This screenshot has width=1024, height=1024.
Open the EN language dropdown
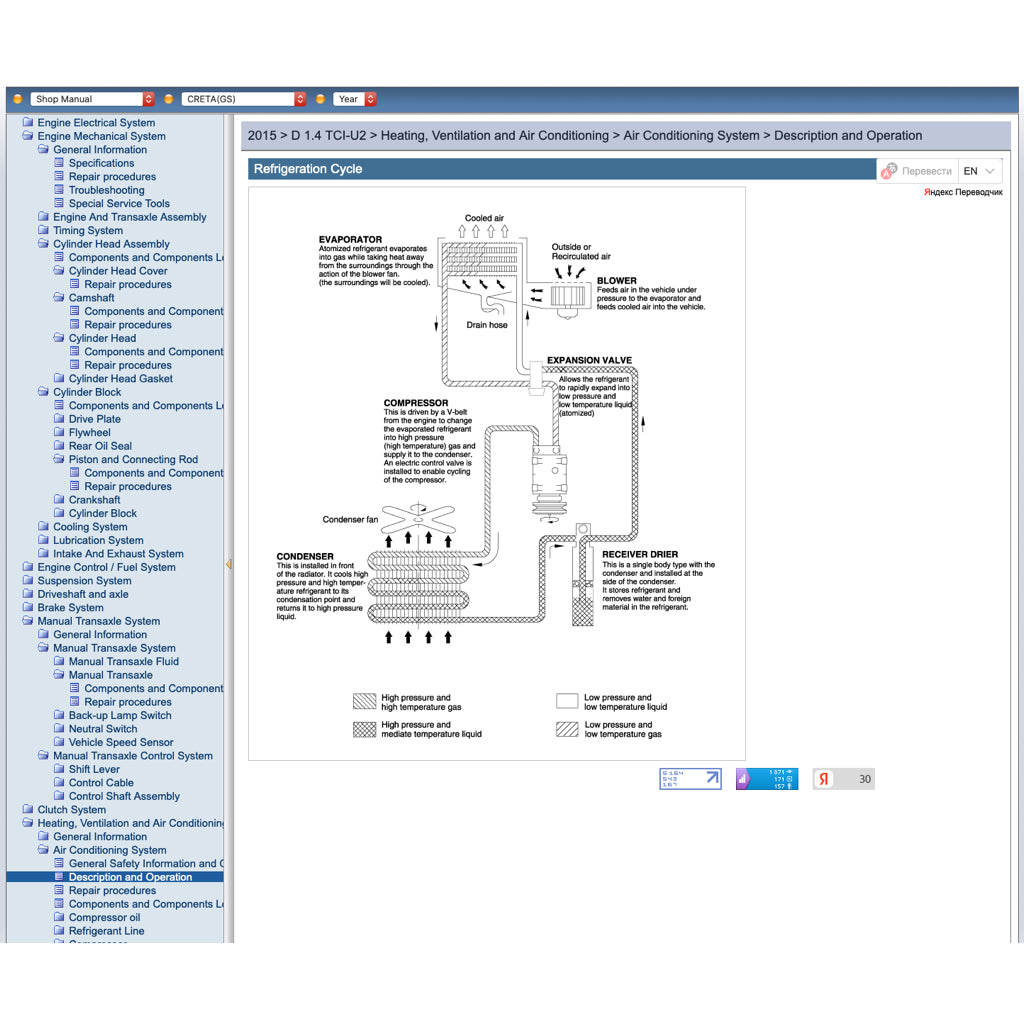click(978, 171)
